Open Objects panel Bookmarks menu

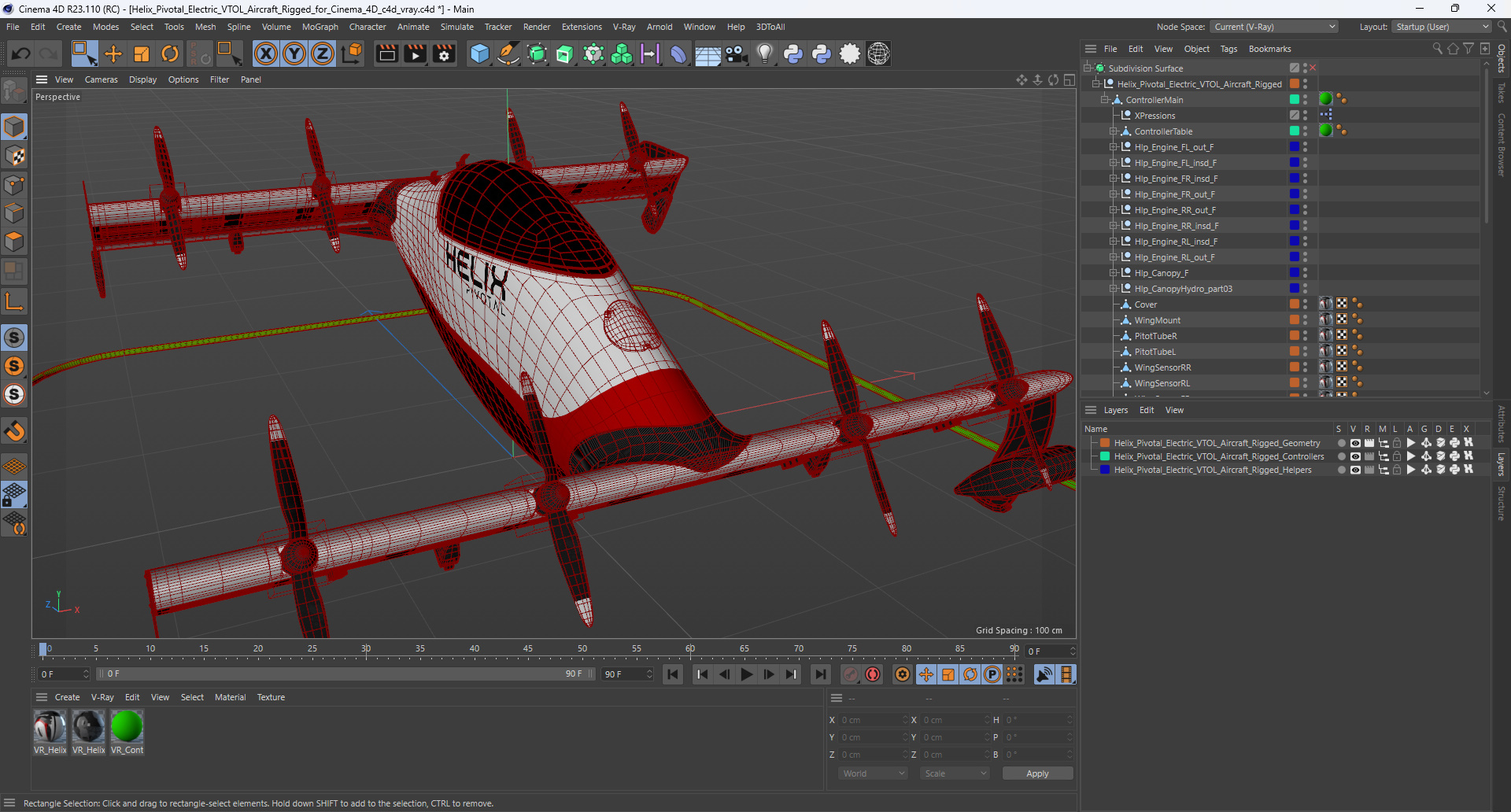pos(1269,49)
